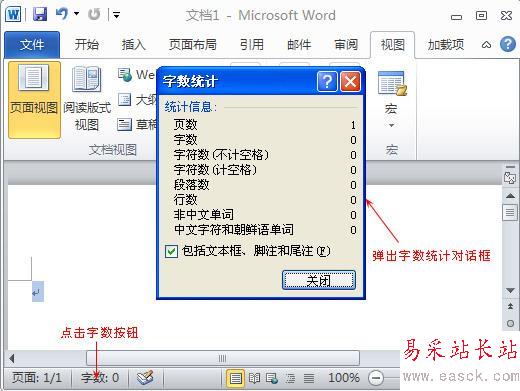Restore down the Word window
This screenshot has height=391, width=520.
coord(481,15)
